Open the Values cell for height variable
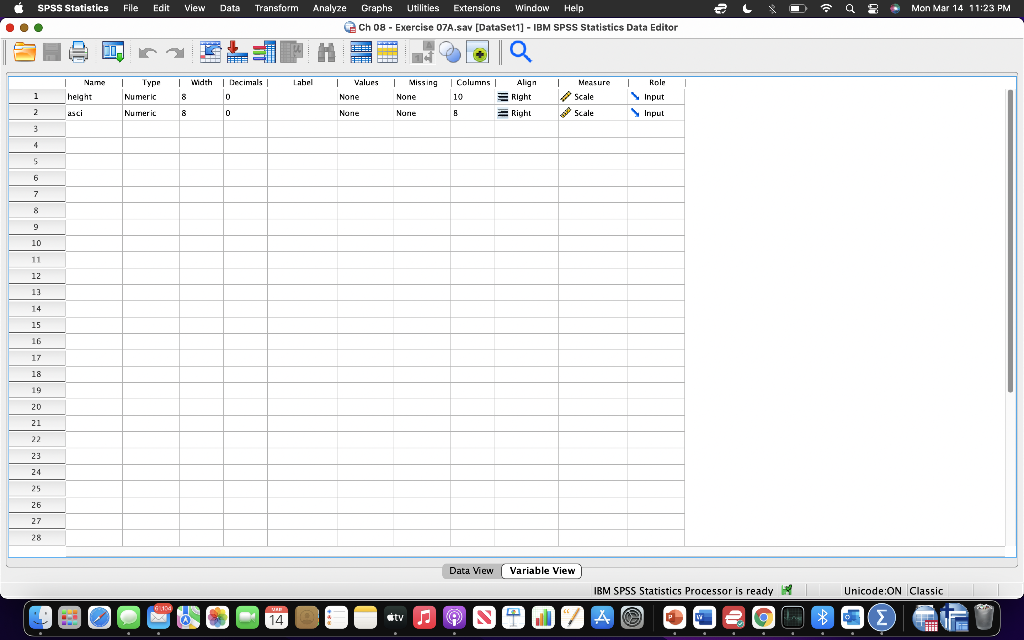 pyautogui.click(x=365, y=96)
